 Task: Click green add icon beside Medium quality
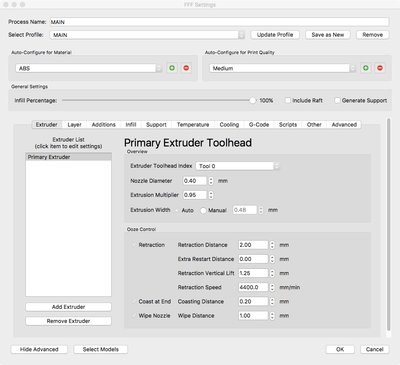(366, 68)
